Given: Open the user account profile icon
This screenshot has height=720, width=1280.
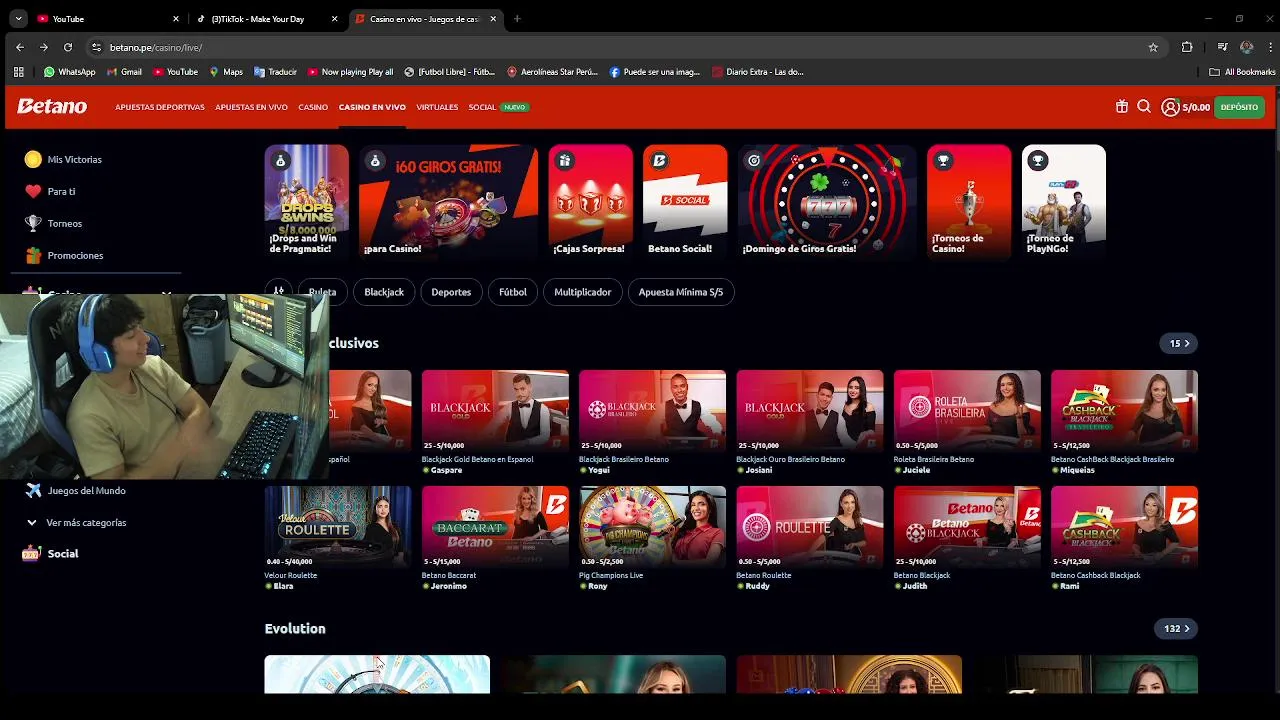Looking at the screenshot, I should coord(1170,107).
